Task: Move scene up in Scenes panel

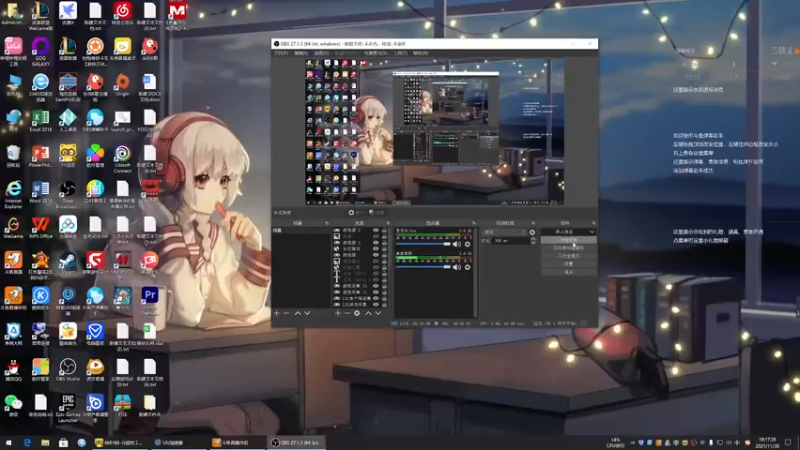Action: pos(297,313)
